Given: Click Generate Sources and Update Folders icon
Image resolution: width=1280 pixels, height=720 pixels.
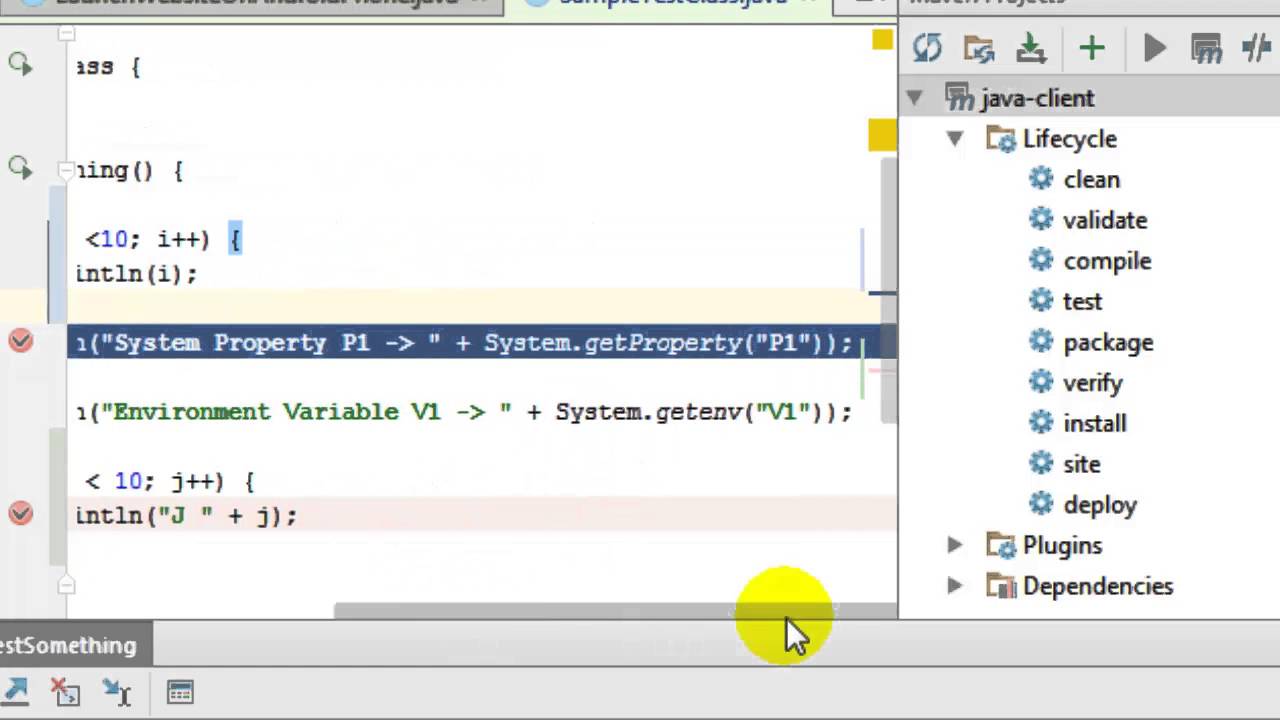Looking at the screenshot, I should [979, 48].
